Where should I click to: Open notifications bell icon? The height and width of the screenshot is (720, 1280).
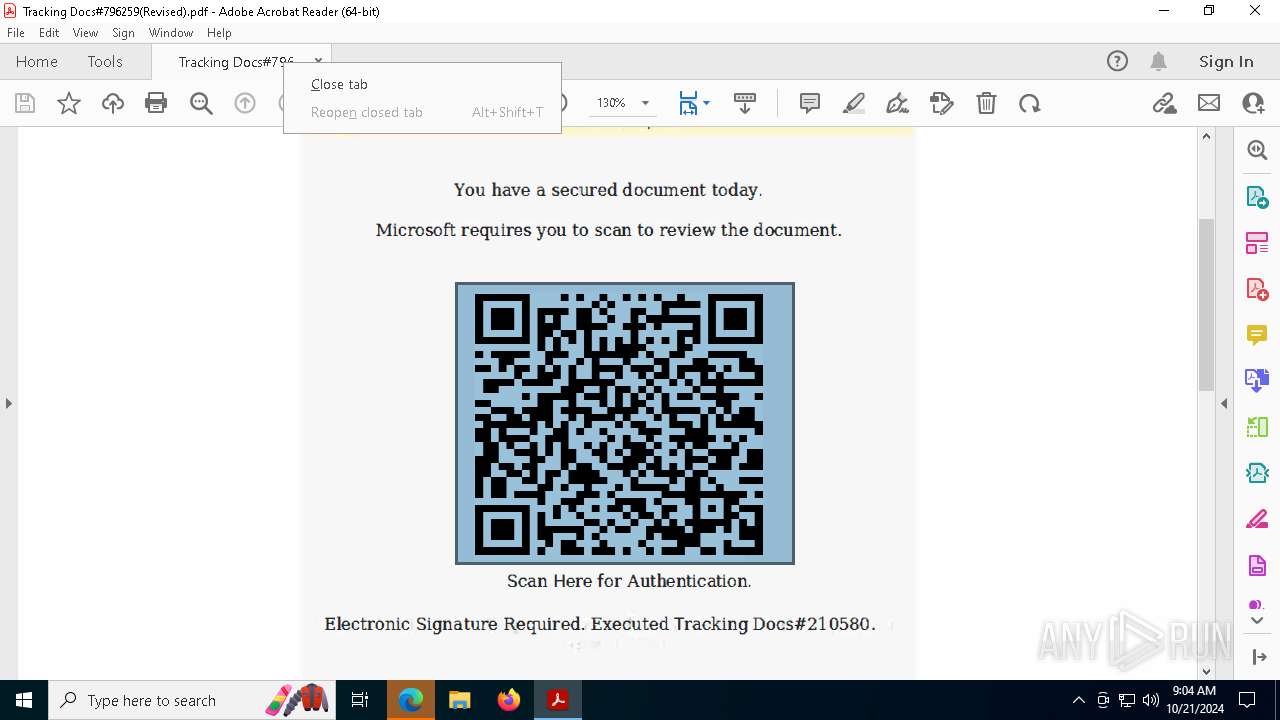(x=1158, y=61)
